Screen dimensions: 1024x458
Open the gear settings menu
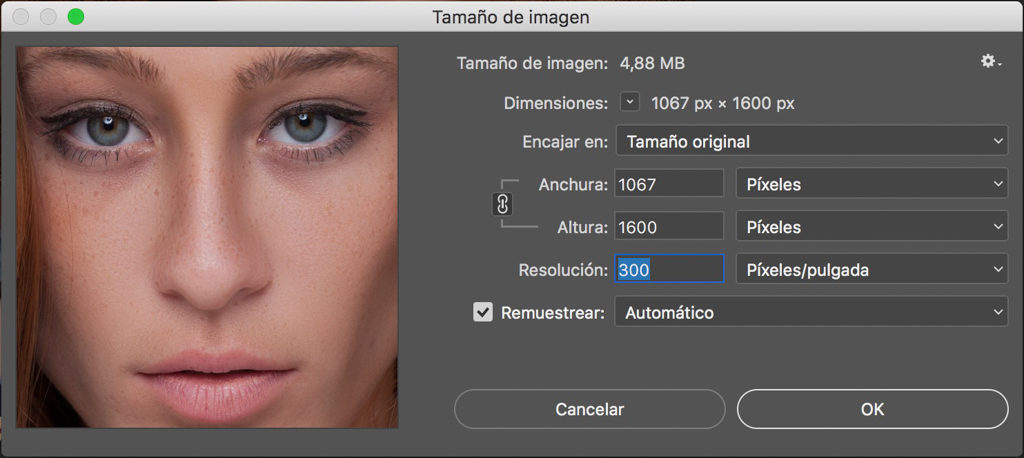[991, 62]
